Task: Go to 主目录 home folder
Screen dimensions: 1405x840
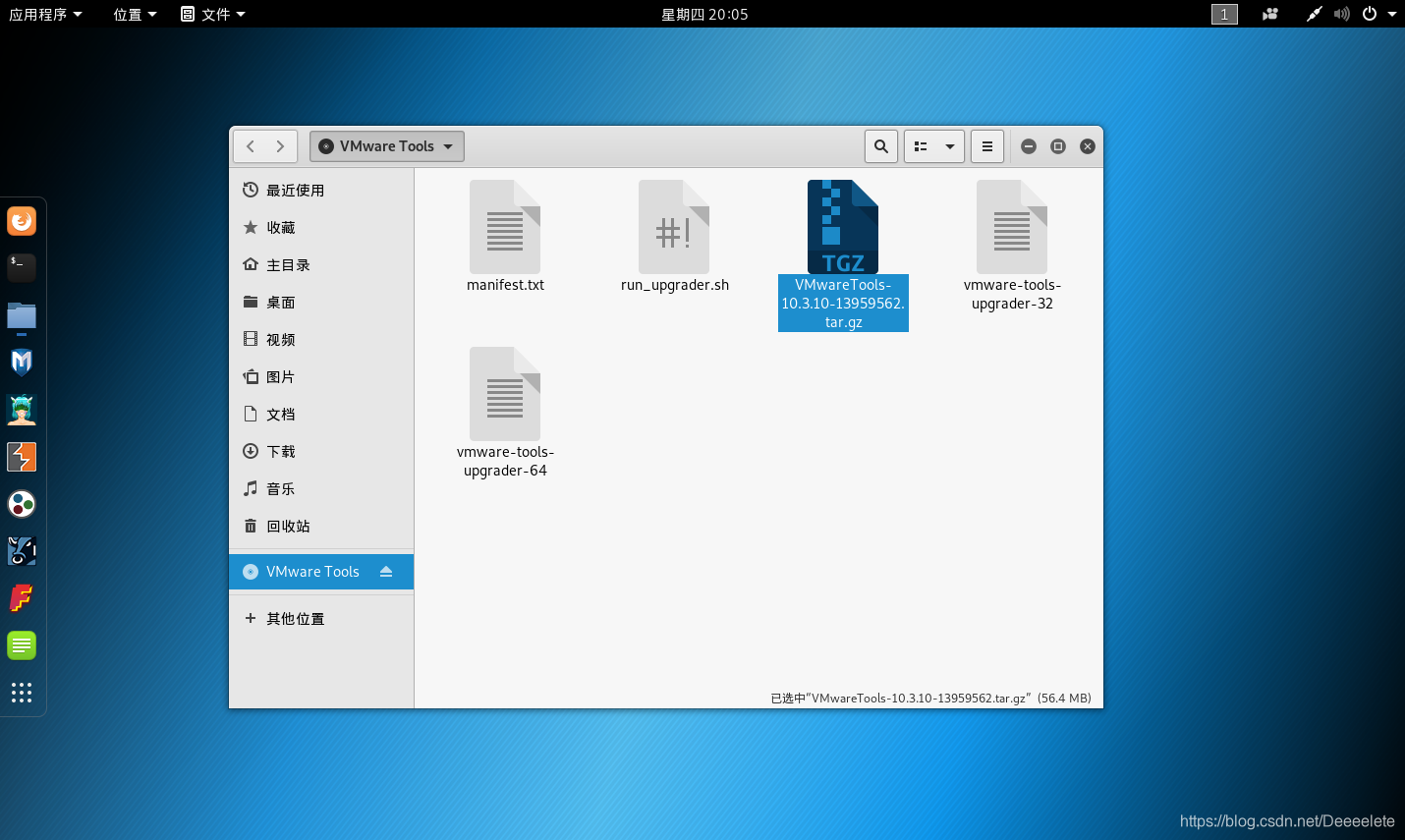Action: pyautogui.click(x=321, y=265)
